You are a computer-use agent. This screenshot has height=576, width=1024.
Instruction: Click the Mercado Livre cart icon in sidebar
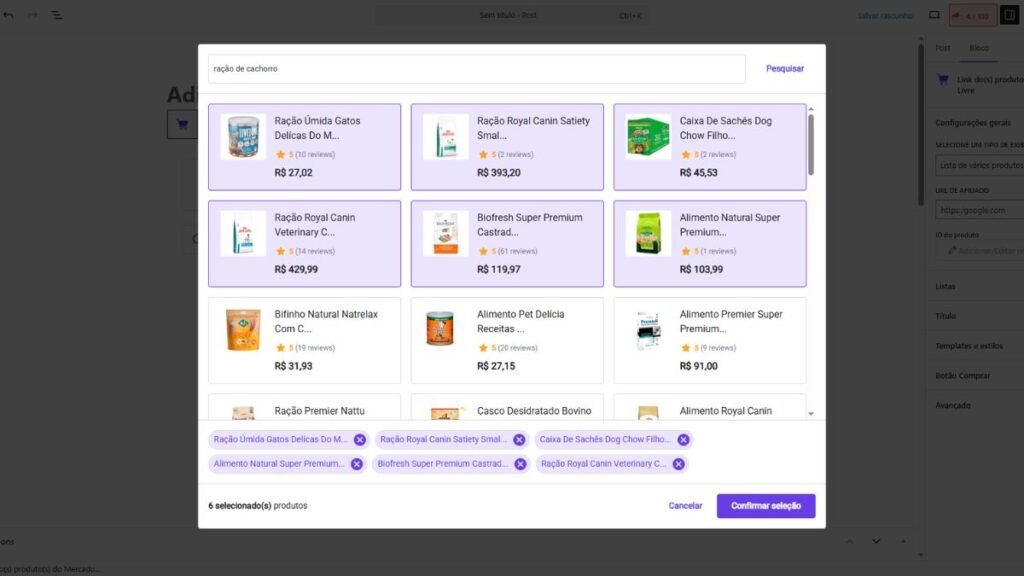click(x=941, y=80)
